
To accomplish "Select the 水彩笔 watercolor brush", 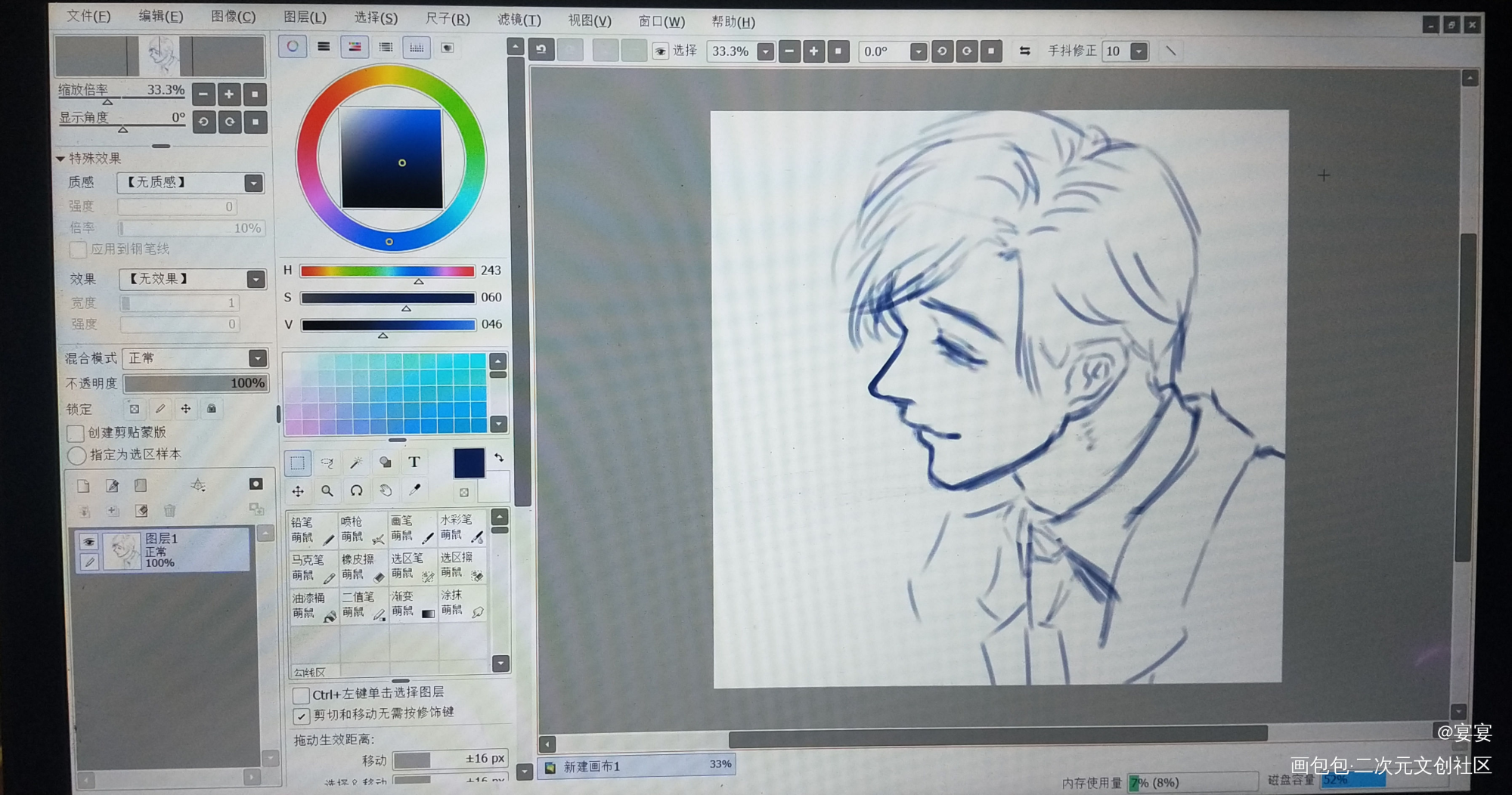I will click(x=462, y=528).
